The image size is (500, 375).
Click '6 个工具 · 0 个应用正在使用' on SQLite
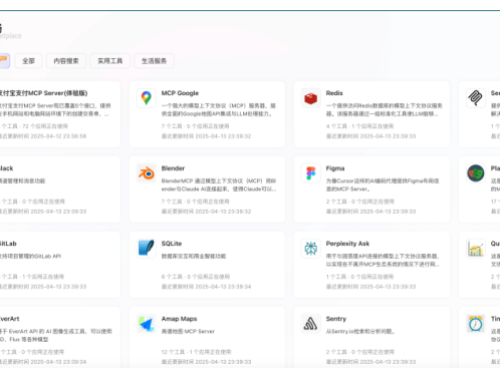point(195,277)
